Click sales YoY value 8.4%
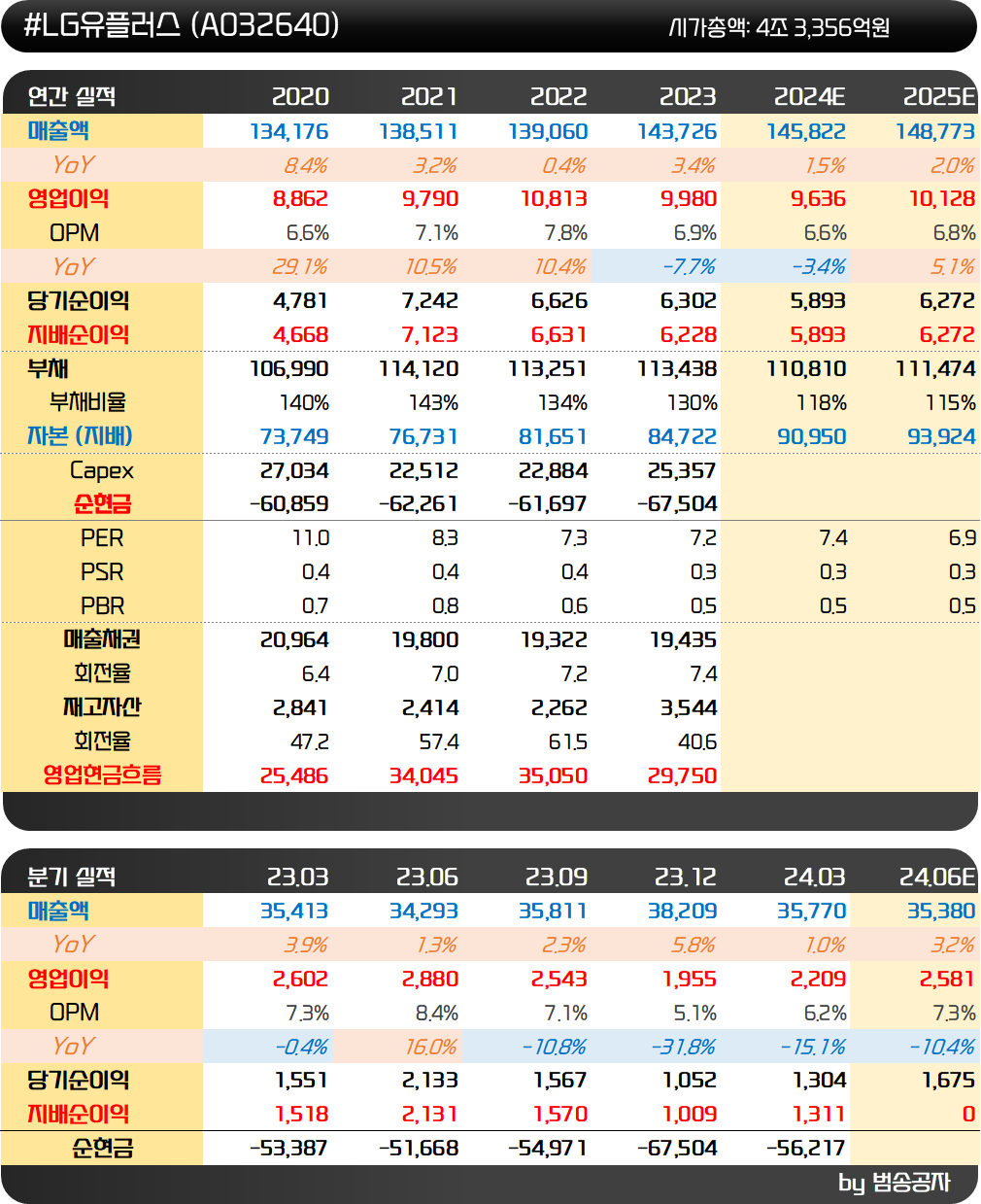This screenshot has height=1204, width=981. click(x=306, y=165)
